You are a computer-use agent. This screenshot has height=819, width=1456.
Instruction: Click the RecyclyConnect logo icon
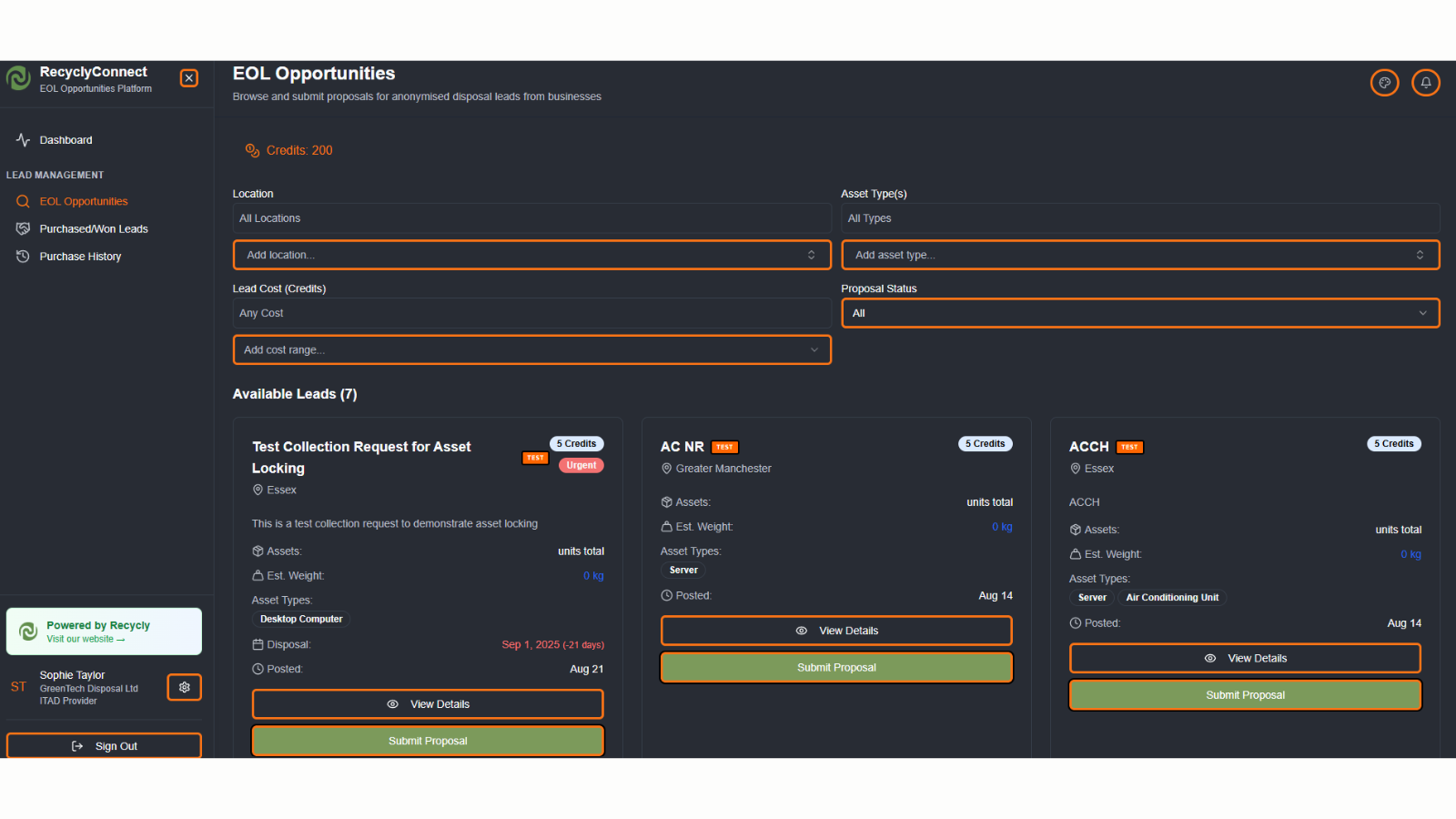click(x=18, y=78)
